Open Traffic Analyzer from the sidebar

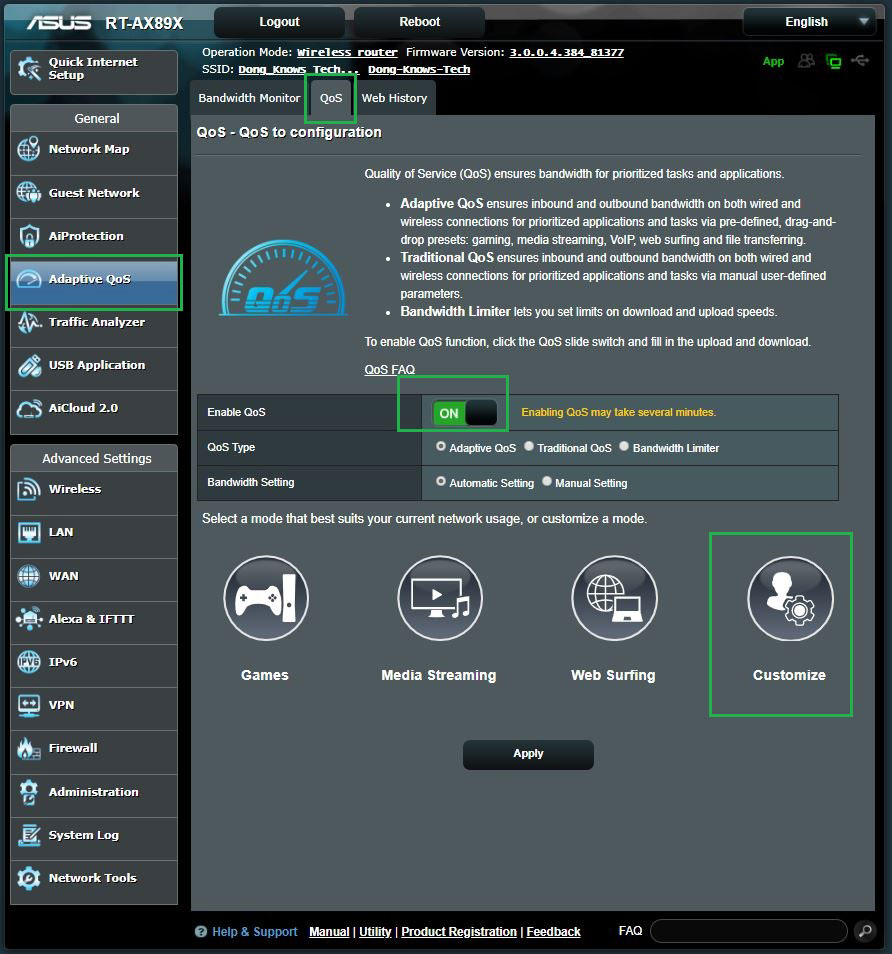coord(94,323)
